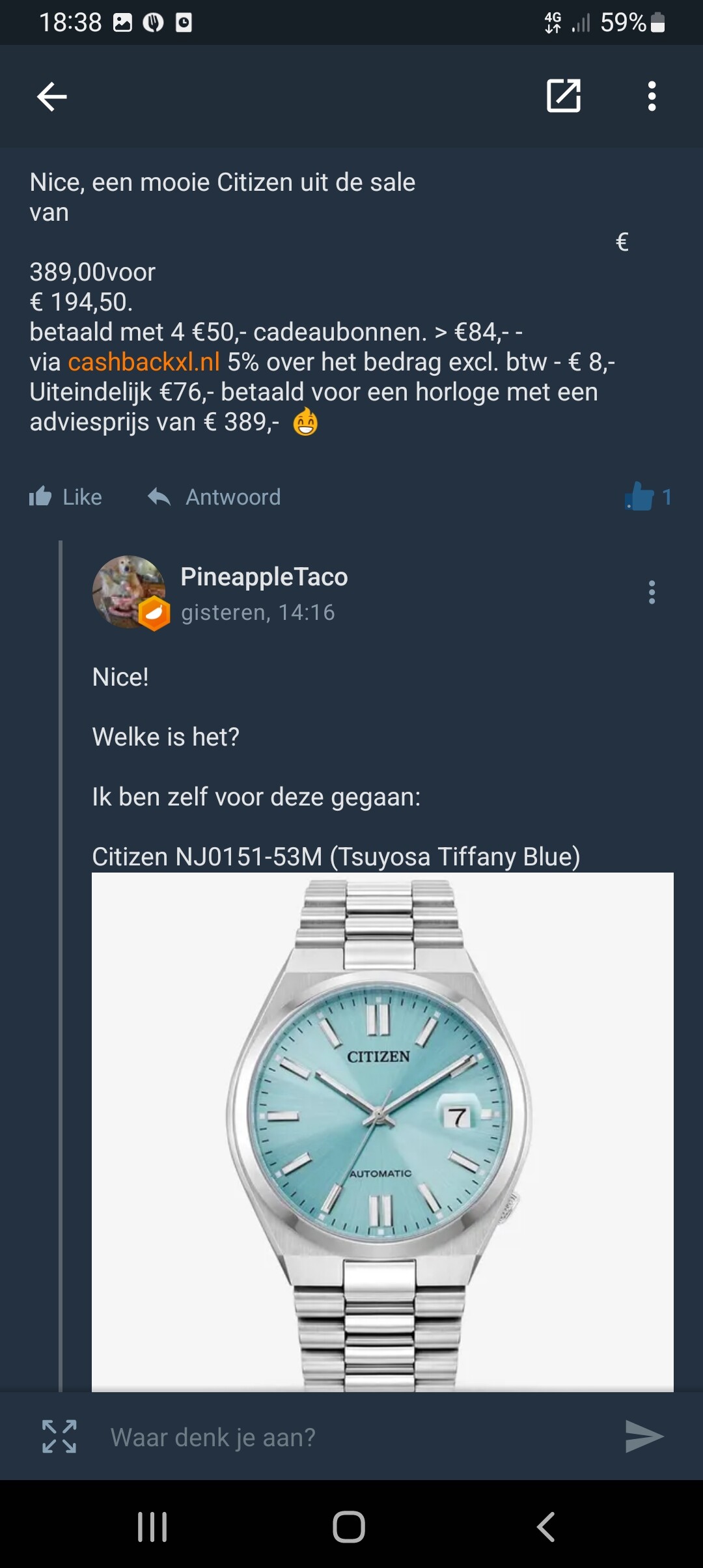Tap the Android navigation back chevron
The image size is (703, 1568).
click(546, 1527)
